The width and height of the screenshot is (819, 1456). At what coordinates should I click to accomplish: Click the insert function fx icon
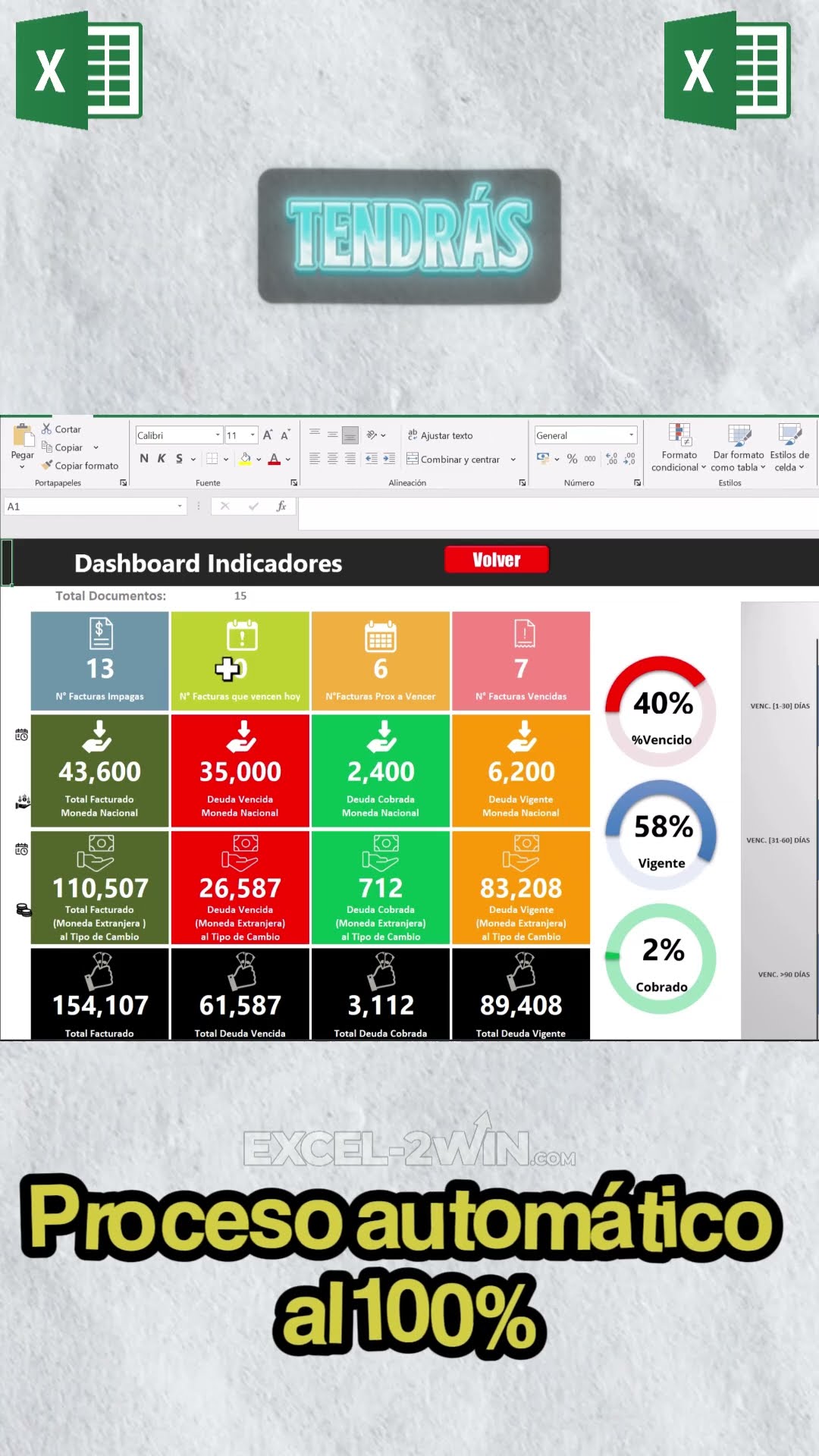(x=281, y=507)
